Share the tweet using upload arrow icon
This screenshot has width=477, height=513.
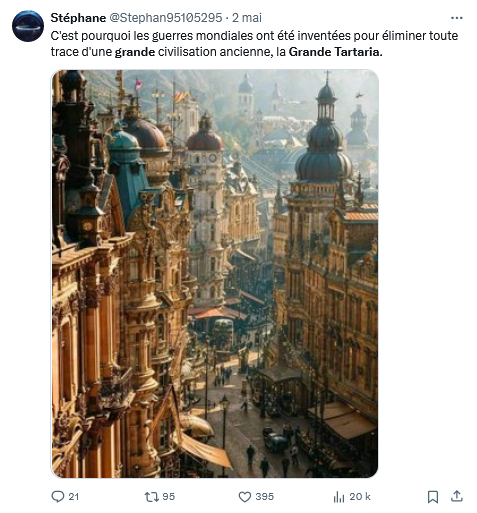(x=457, y=497)
